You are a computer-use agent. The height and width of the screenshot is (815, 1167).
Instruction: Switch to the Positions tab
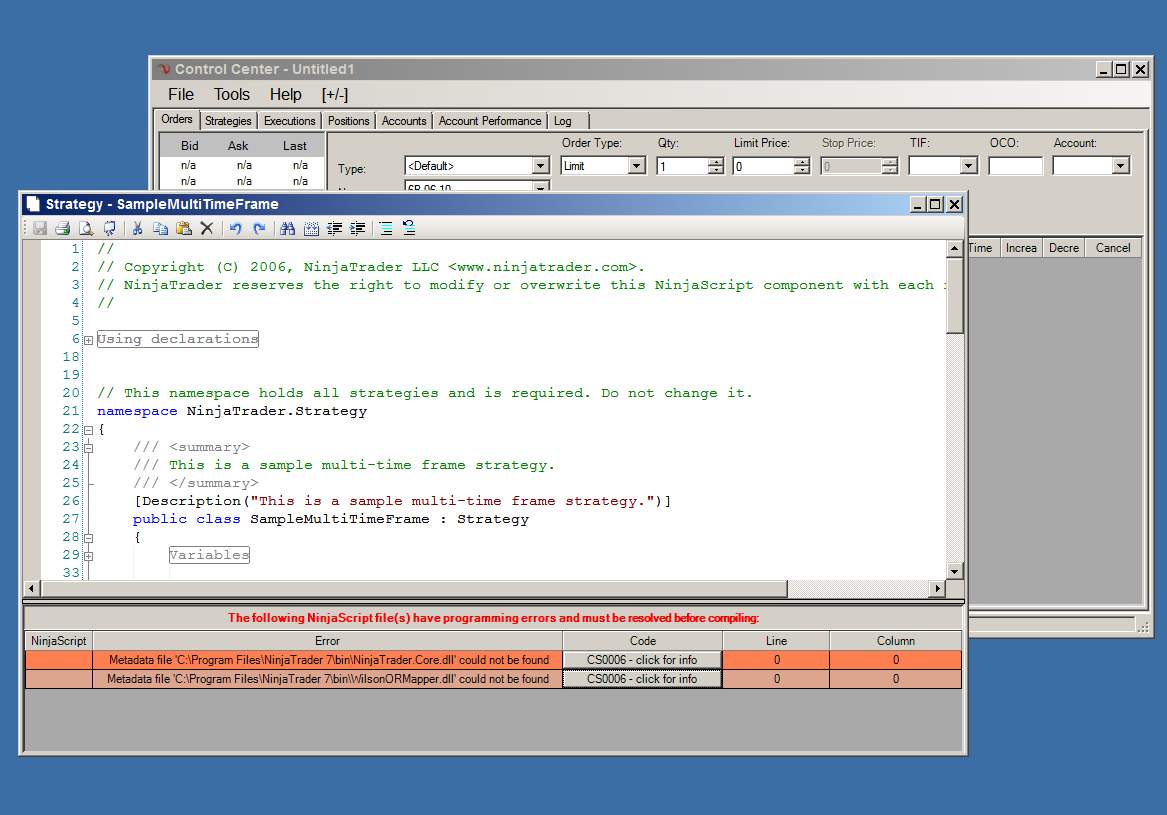(x=348, y=121)
